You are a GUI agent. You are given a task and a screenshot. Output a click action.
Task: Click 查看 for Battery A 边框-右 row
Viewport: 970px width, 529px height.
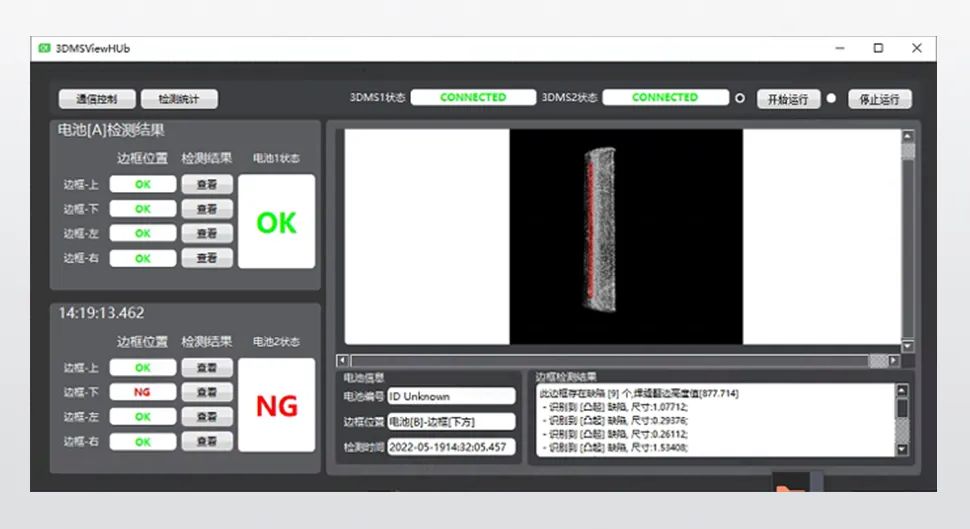[207, 258]
